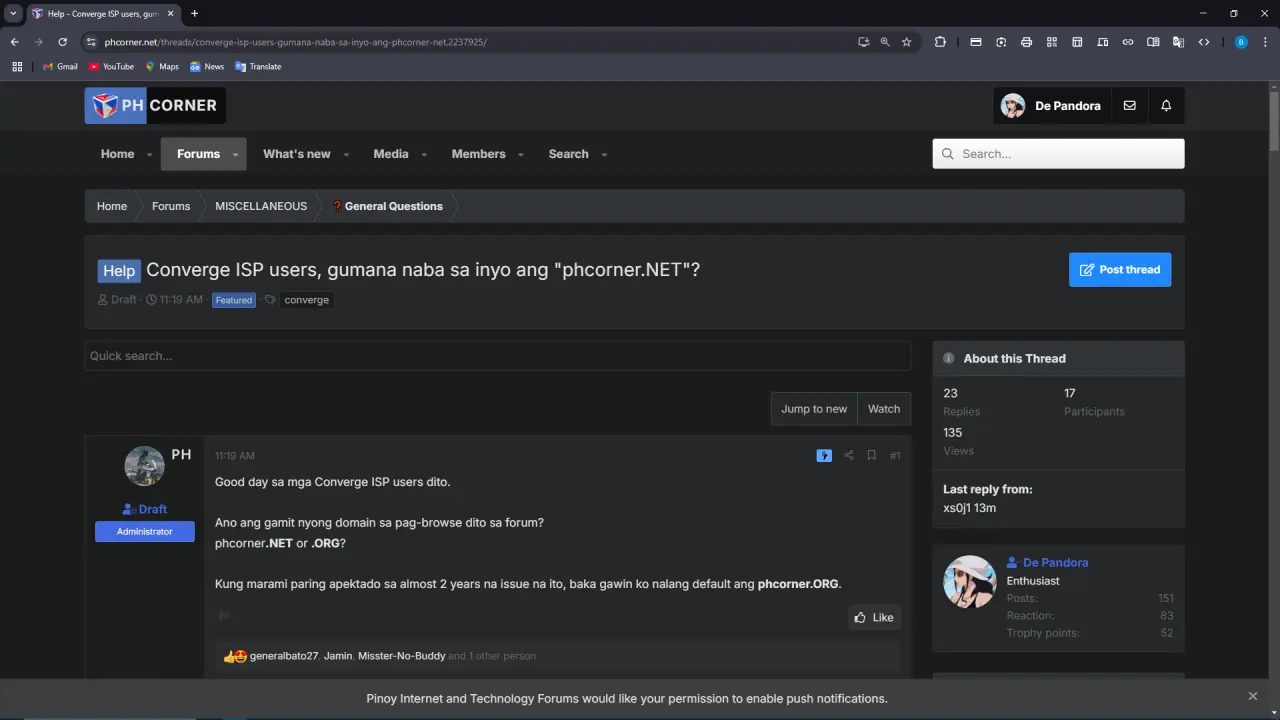Share post #1 via share icon
Viewport: 1280px width, 720px height.
(848, 455)
